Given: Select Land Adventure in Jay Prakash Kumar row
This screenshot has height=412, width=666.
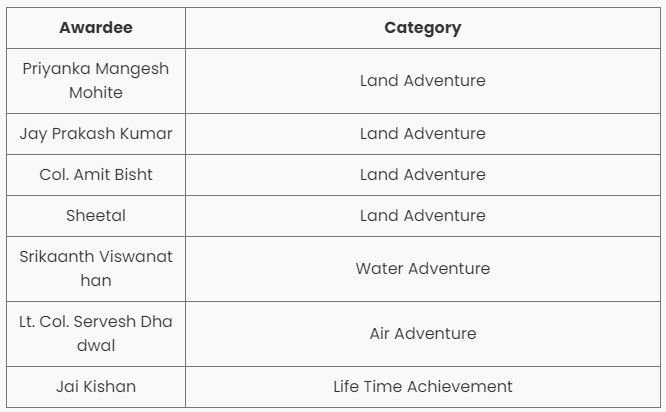Looking at the screenshot, I should tap(423, 134).
